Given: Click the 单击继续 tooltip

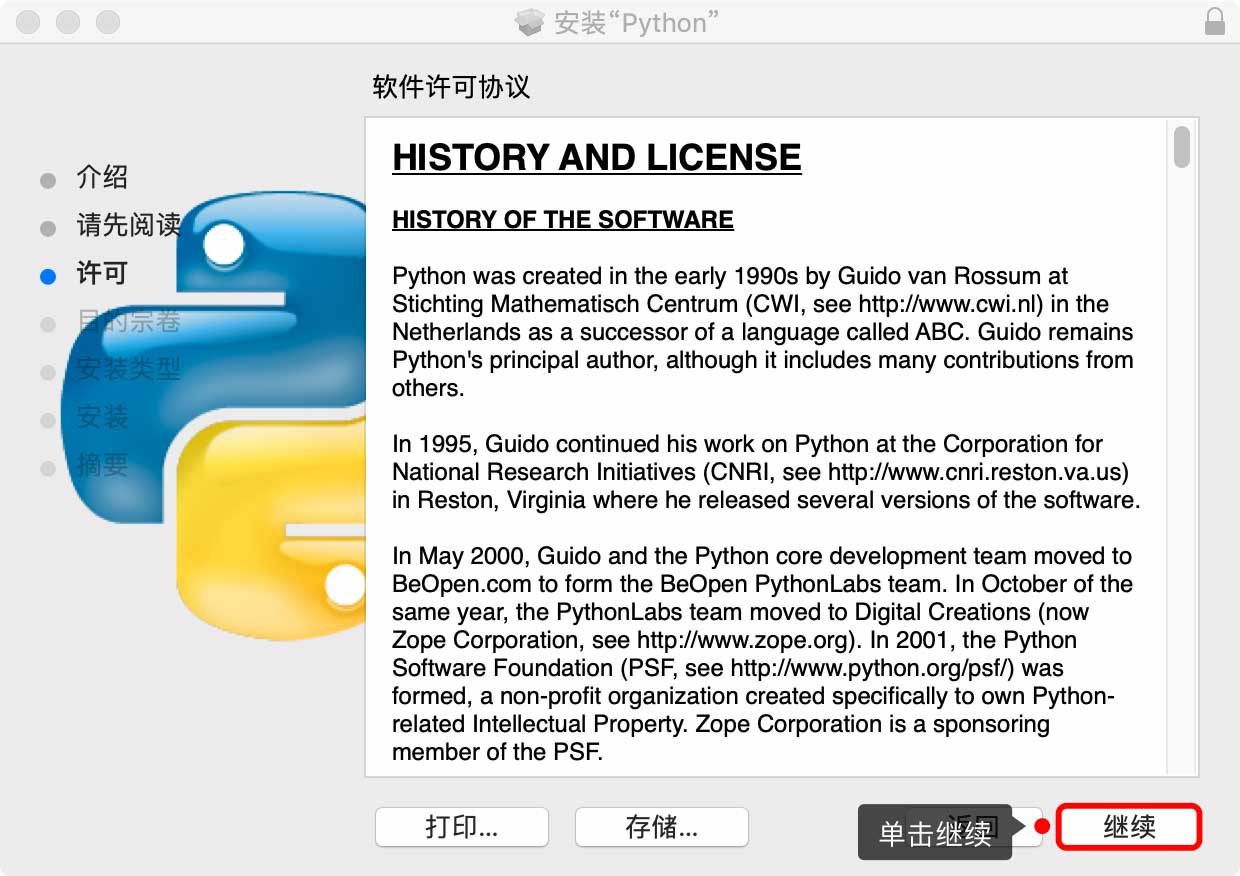Looking at the screenshot, I should click(x=934, y=833).
